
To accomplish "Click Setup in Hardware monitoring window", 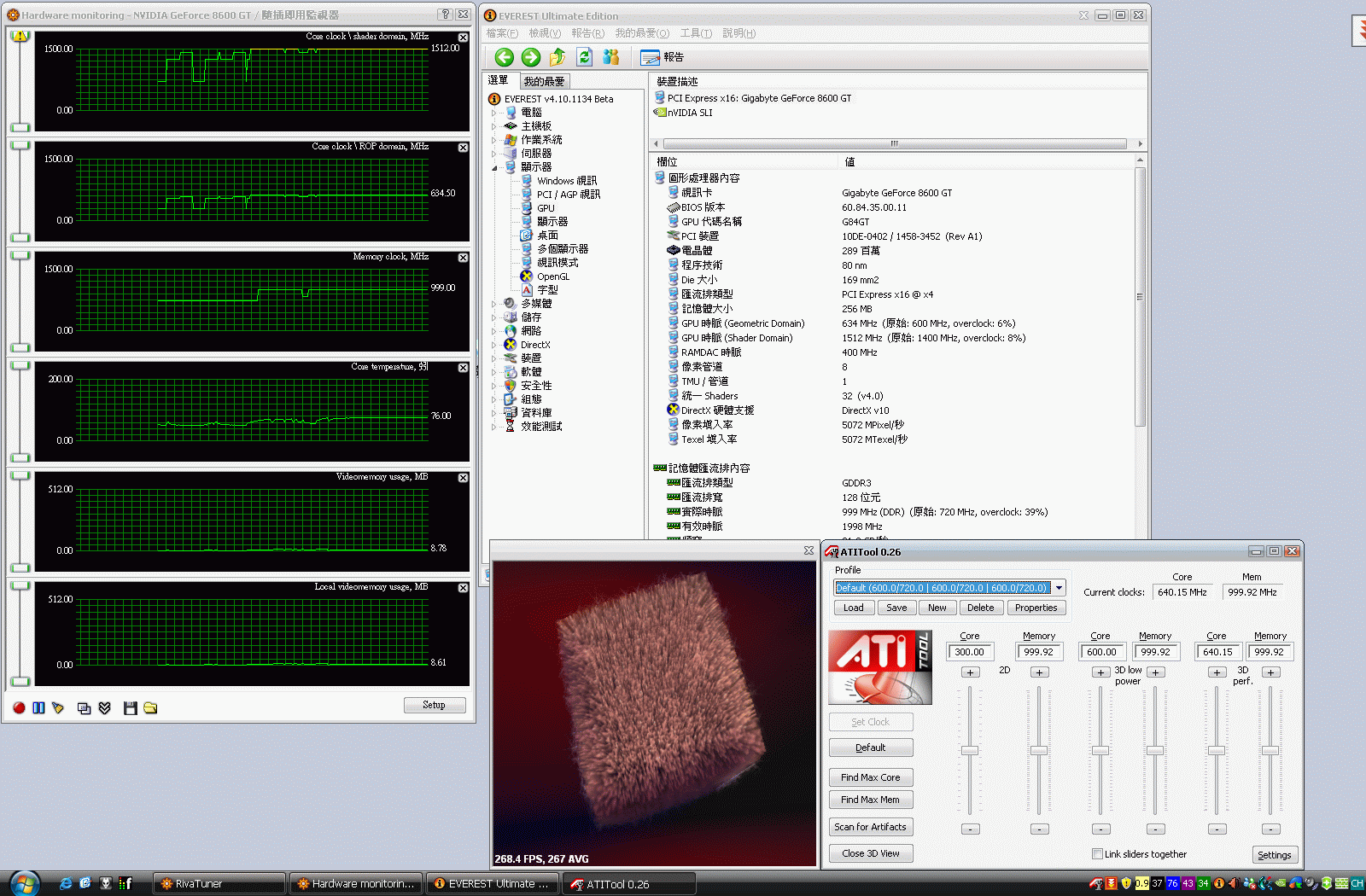I will tap(435, 705).
